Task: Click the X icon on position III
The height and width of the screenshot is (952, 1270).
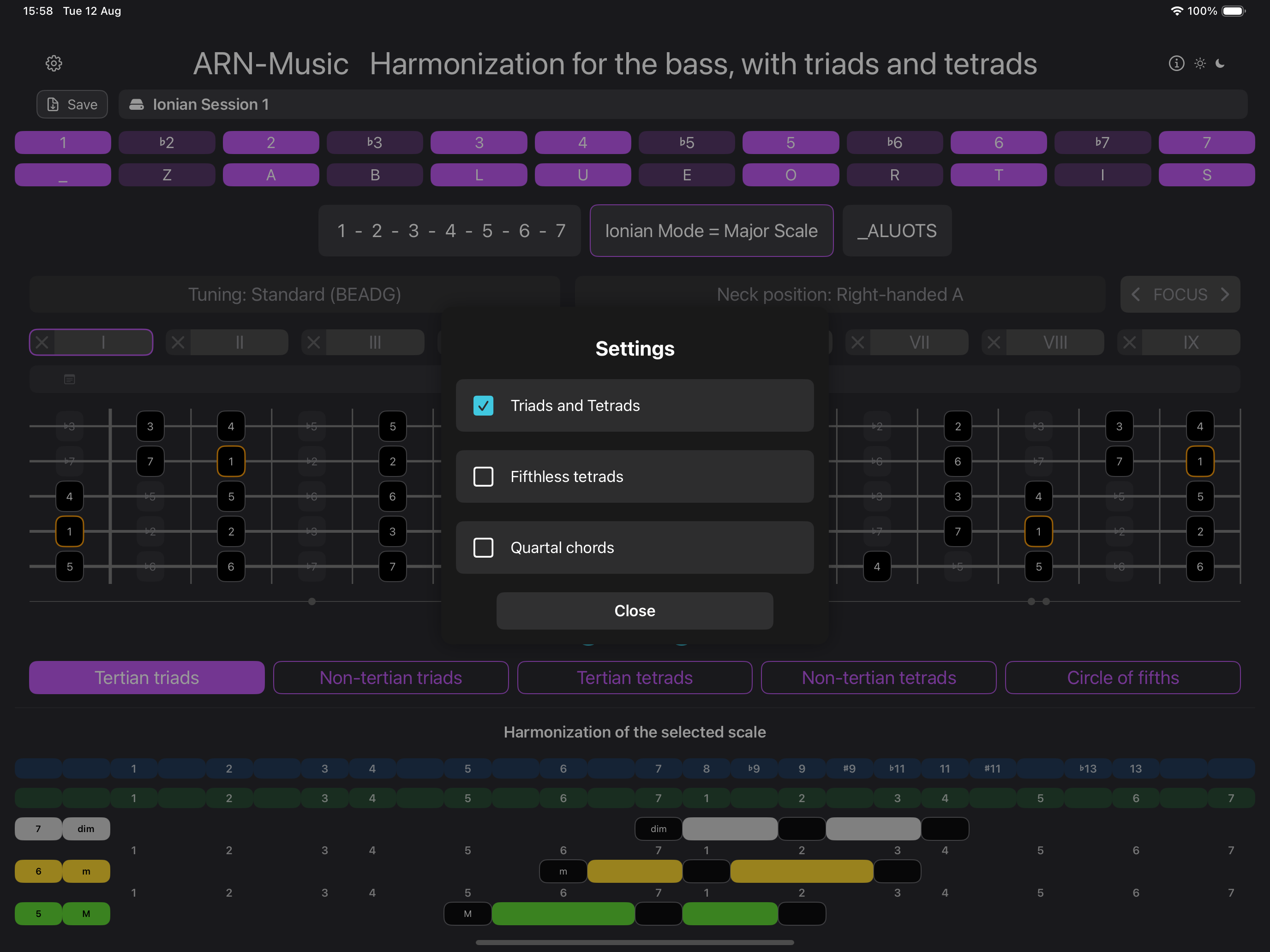Action: pos(313,343)
